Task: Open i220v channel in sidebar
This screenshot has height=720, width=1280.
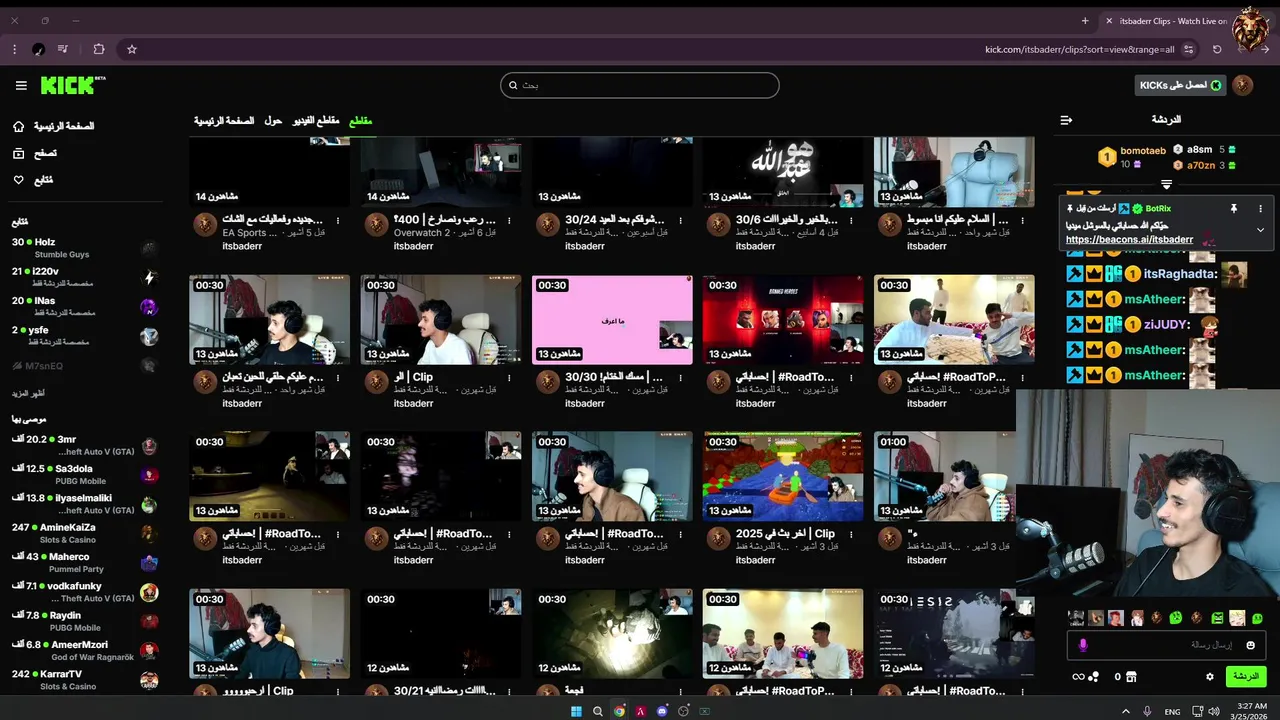Action: (x=84, y=277)
